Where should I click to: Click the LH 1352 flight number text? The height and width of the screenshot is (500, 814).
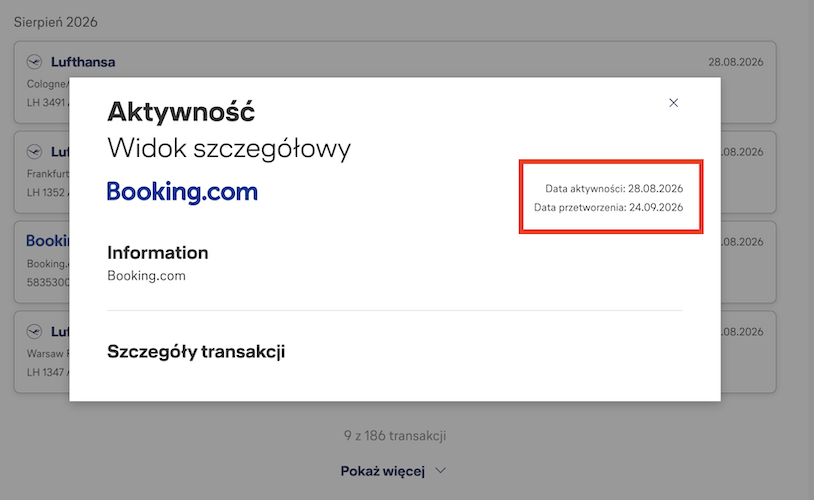pyautogui.click(x=46, y=192)
